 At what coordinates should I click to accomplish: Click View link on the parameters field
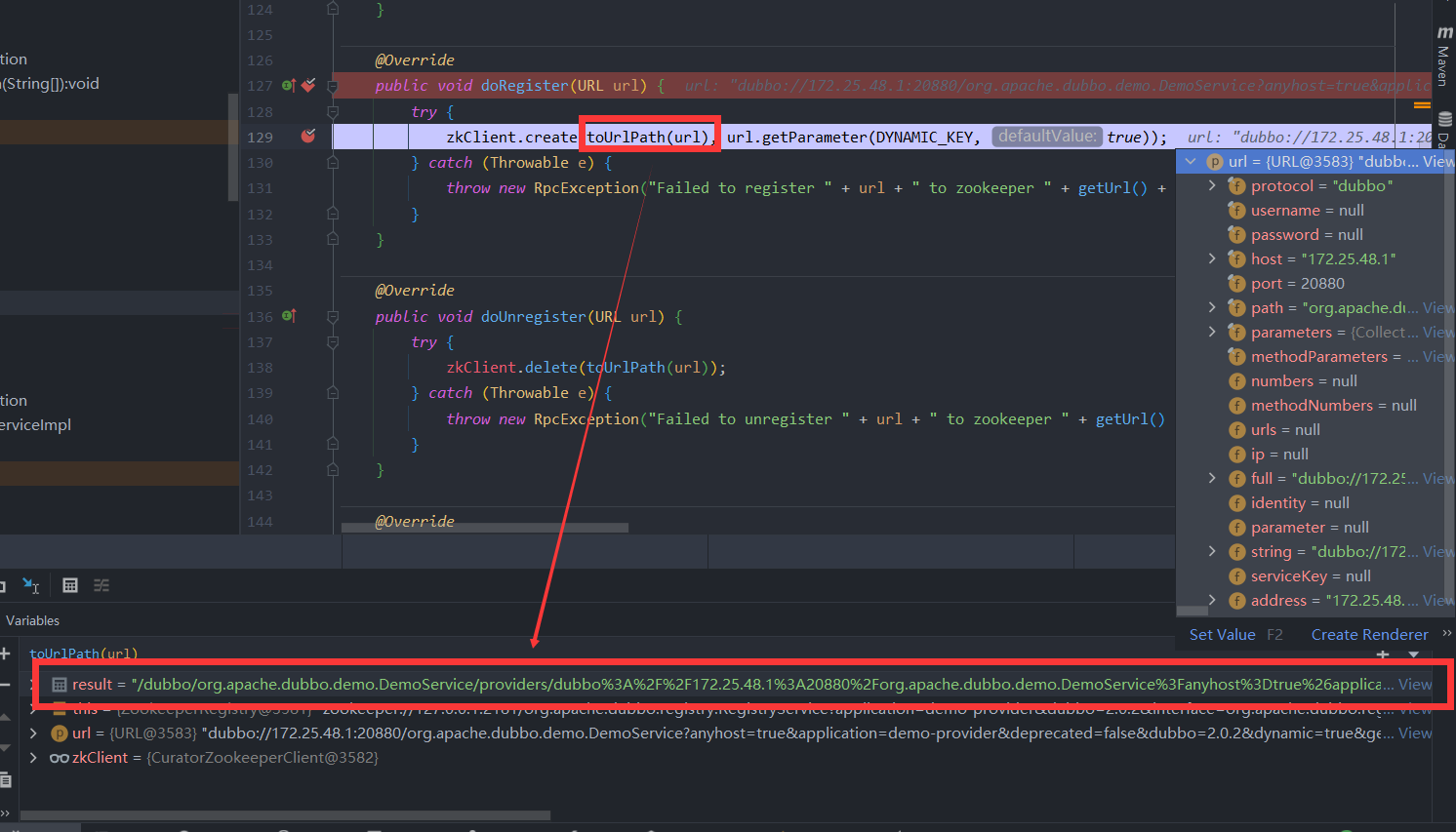click(x=1438, y=332)
